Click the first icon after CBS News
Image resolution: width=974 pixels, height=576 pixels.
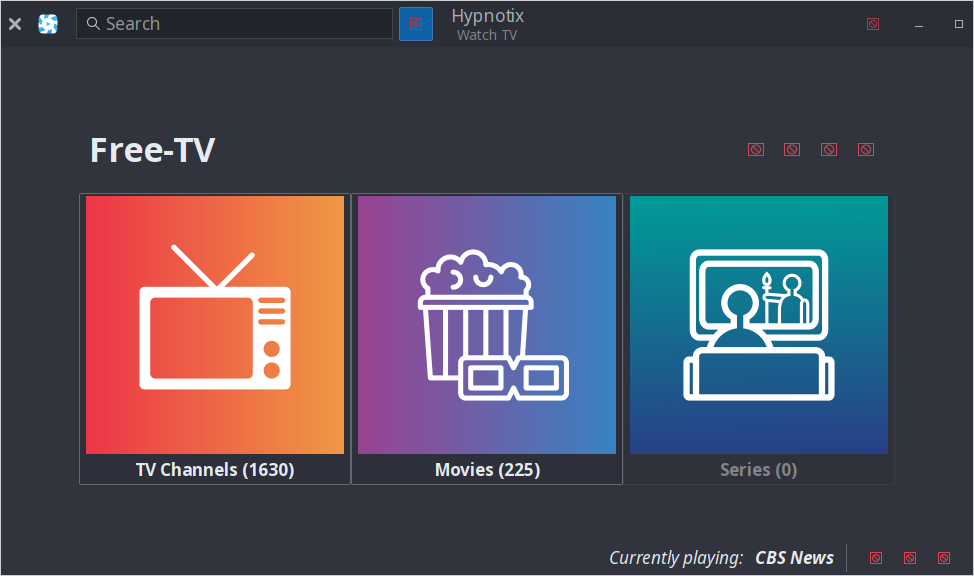(x=876, y=557)
